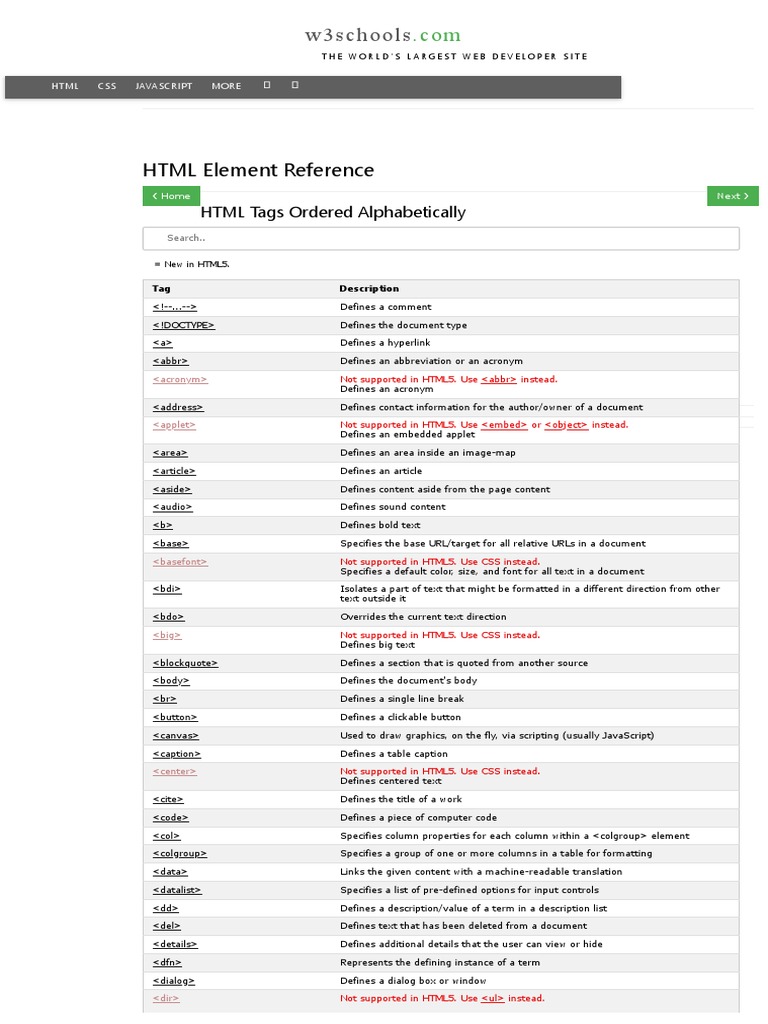Open the CSS menu in navbar
This screenshot has height=1024, width=768.
pyautogui.click(x=107, y=86)
